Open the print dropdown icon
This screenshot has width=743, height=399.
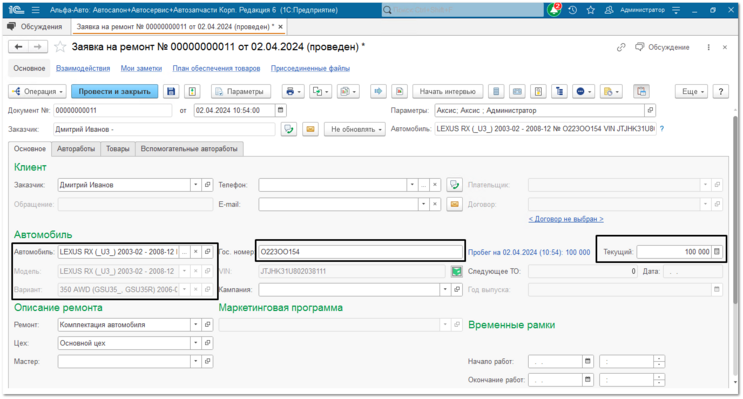coord(293,91)
